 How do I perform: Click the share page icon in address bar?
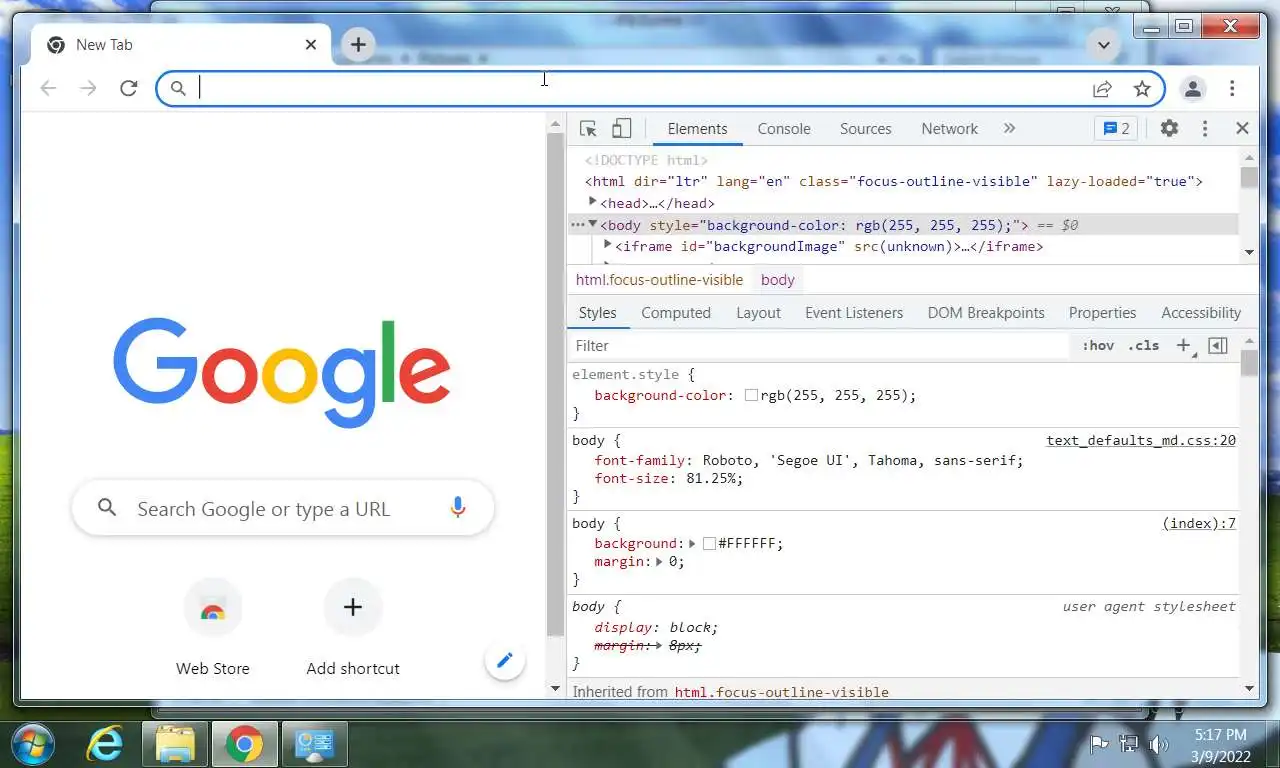pyautogui.click(x=1102, y=89)
